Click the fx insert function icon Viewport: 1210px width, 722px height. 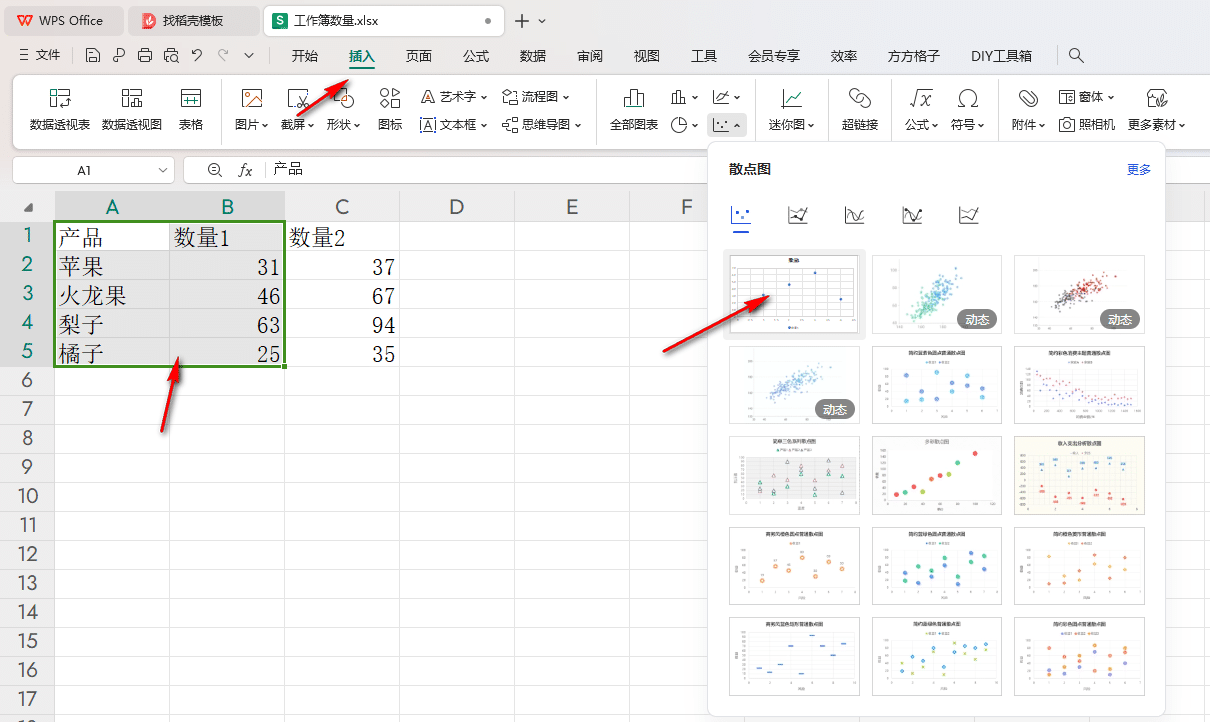point(245,170)
